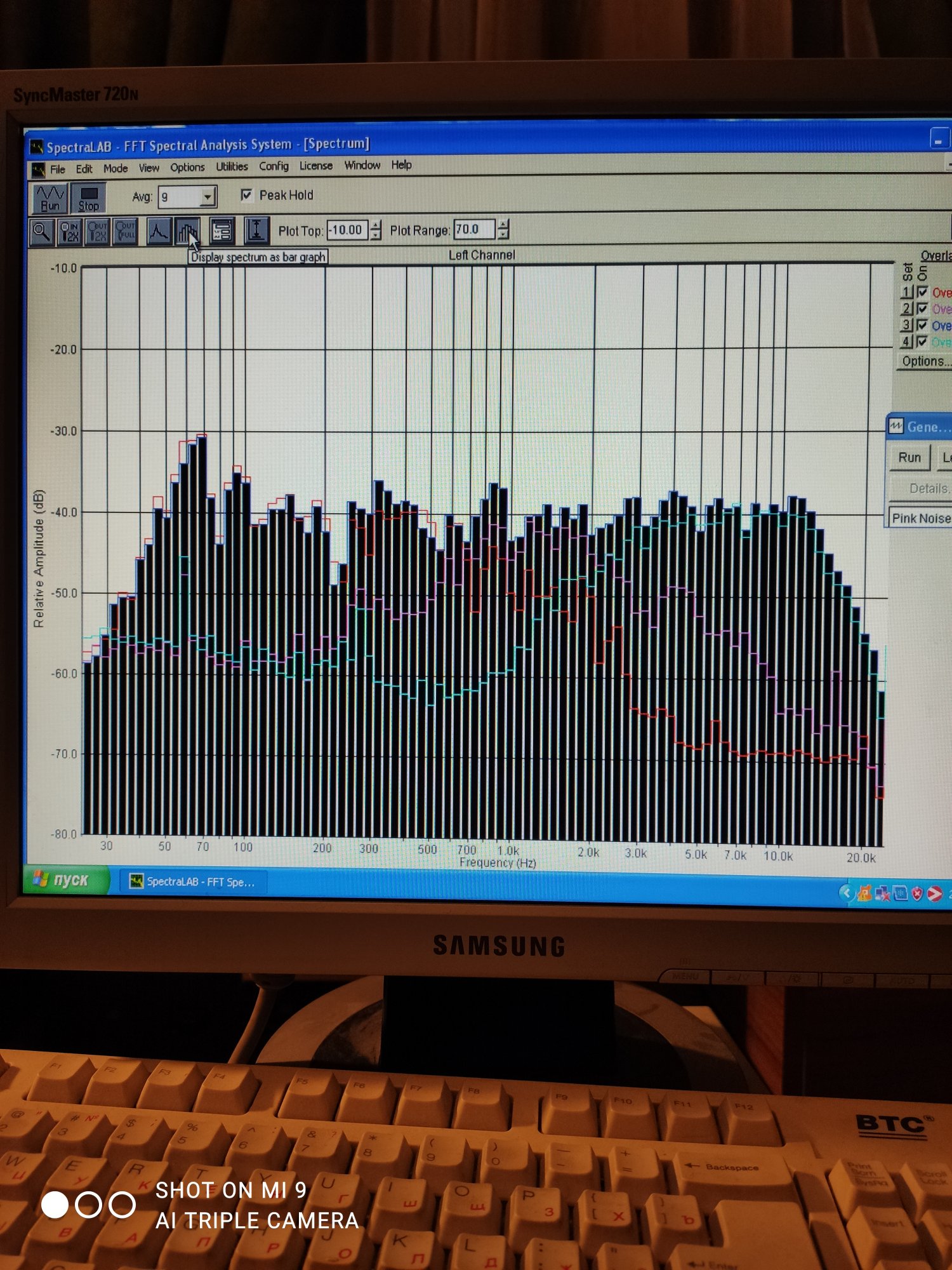This screenshot has height=1270, width=952.
Task: Open the SpectraLAB document control menu icon
Action: point(38,170)
